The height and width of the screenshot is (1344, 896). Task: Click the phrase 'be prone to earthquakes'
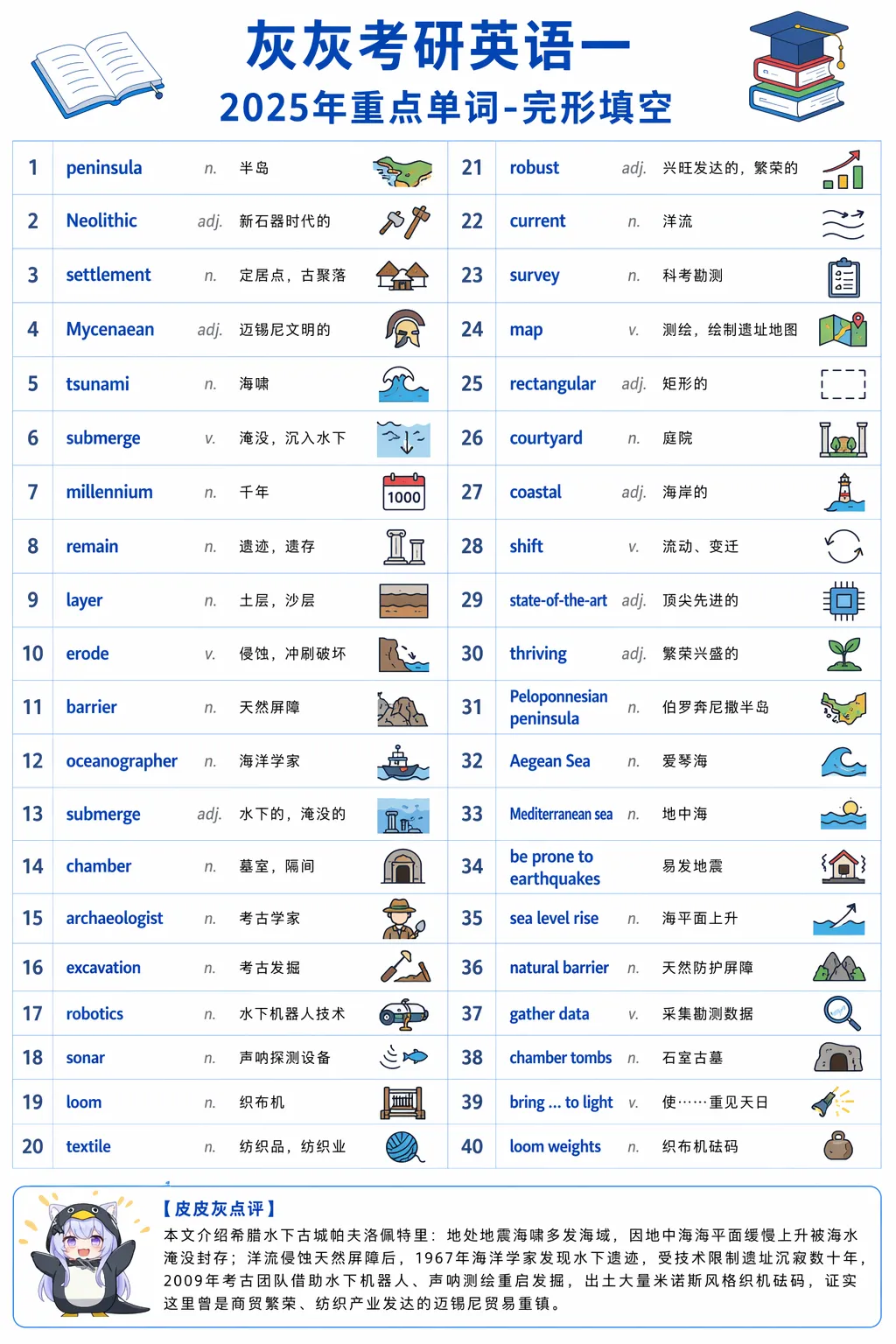pyautogui.click(x=555, y=868)
